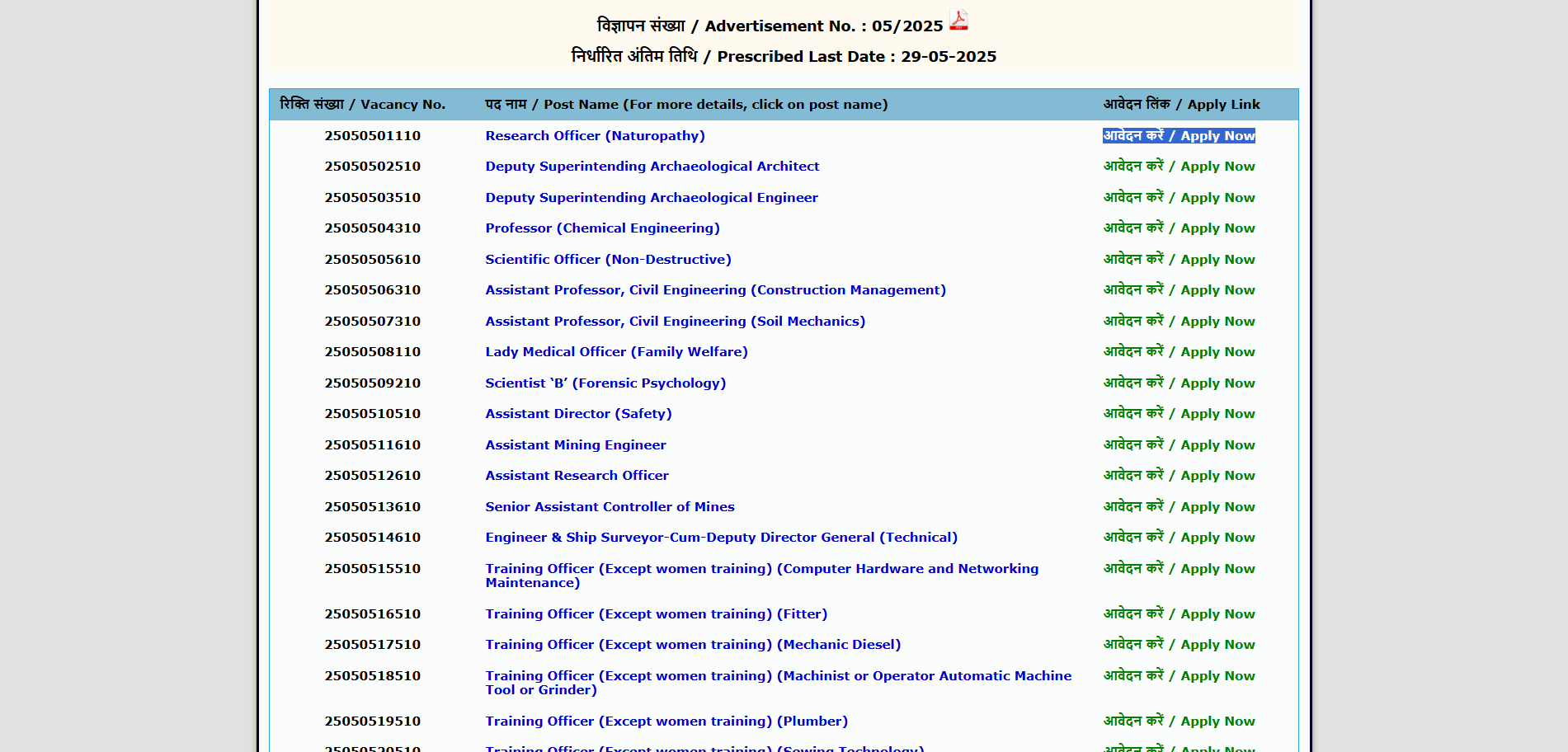The height and width of the screenshot is (752, 1568).
Task: Open Assistant Professor Construction Management post
Action: (x=715, y=290)
